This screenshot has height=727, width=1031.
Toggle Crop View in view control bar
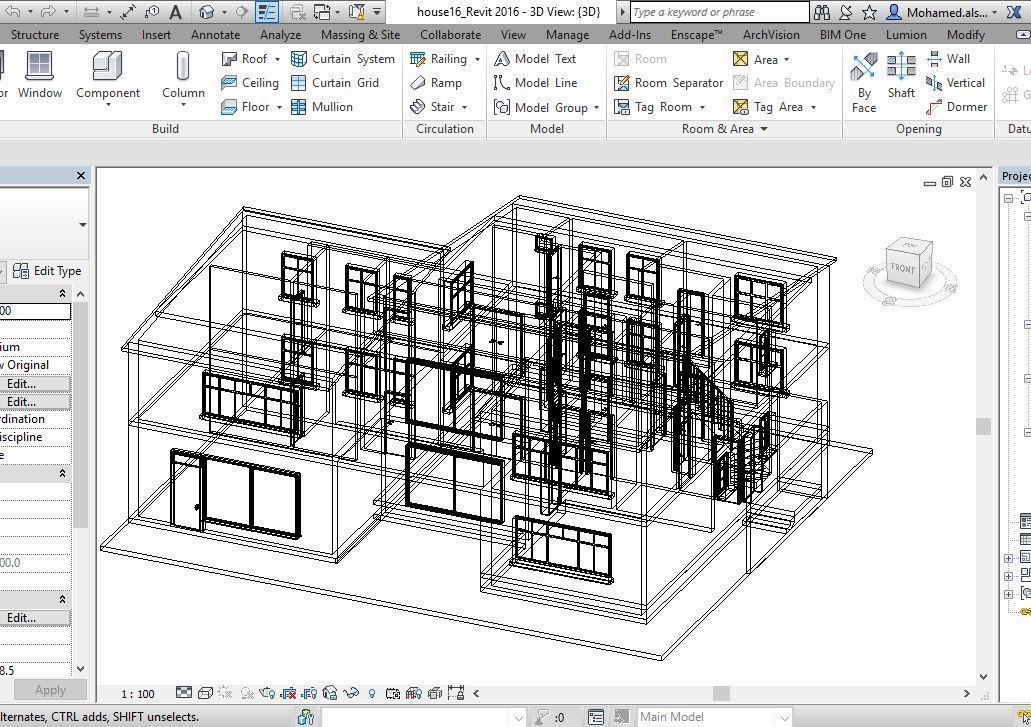(288, 693)
